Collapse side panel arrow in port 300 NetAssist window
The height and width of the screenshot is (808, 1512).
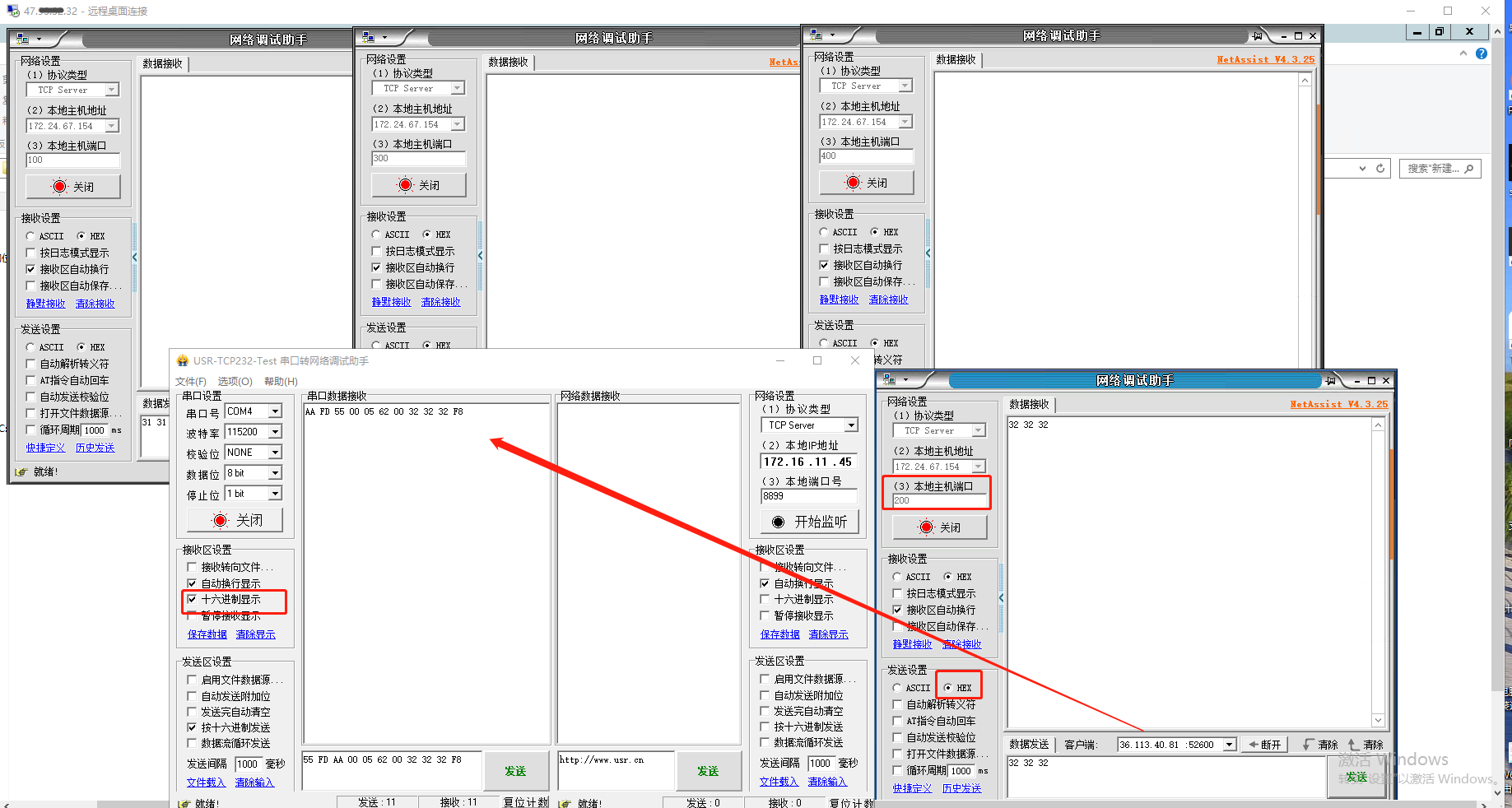coord(481,255)
